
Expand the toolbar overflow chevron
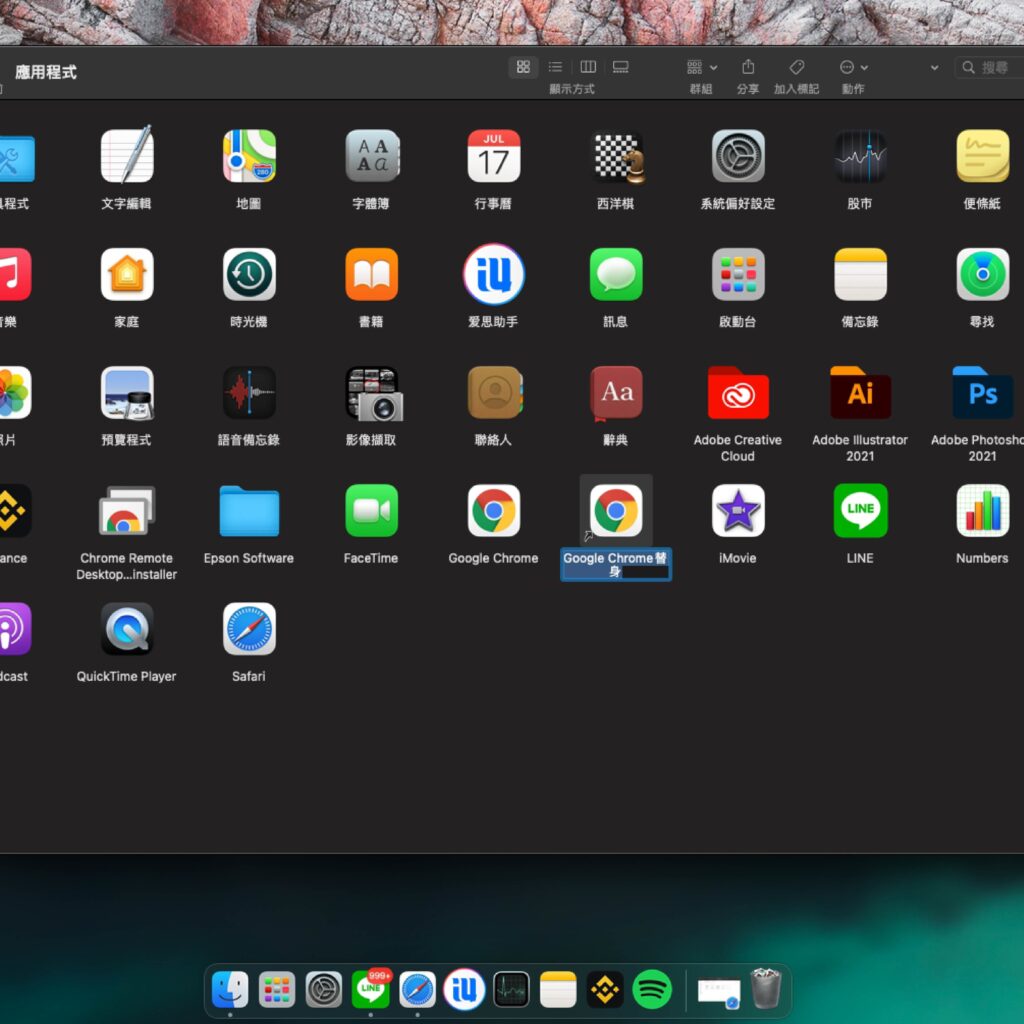pos(935,67)
